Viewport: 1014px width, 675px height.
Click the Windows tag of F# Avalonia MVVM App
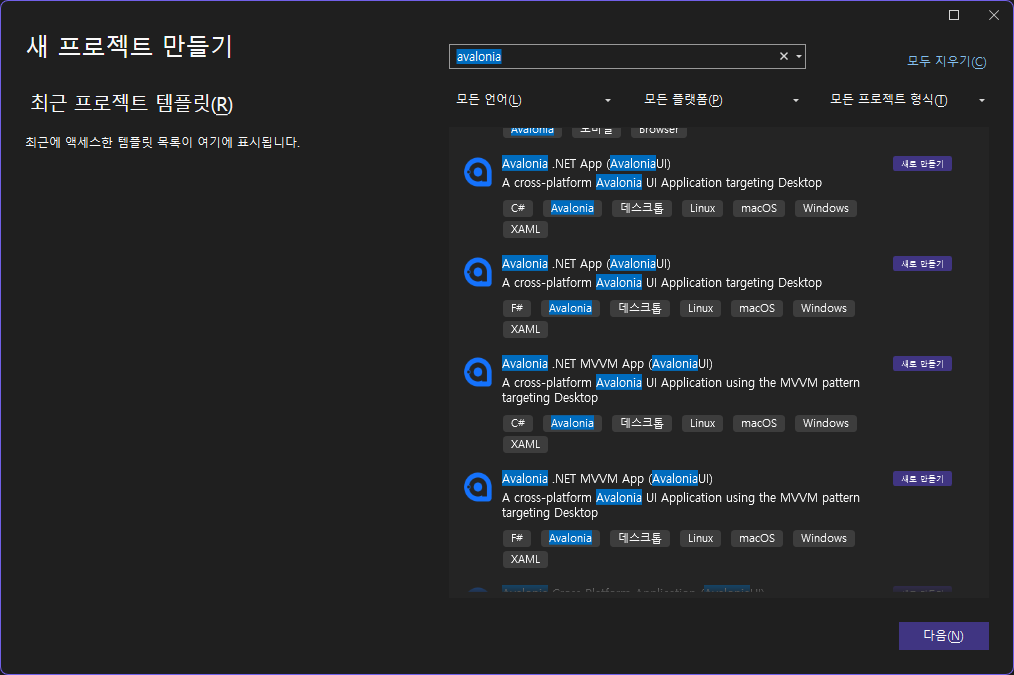pyautogui.click(x=824, y=539)
